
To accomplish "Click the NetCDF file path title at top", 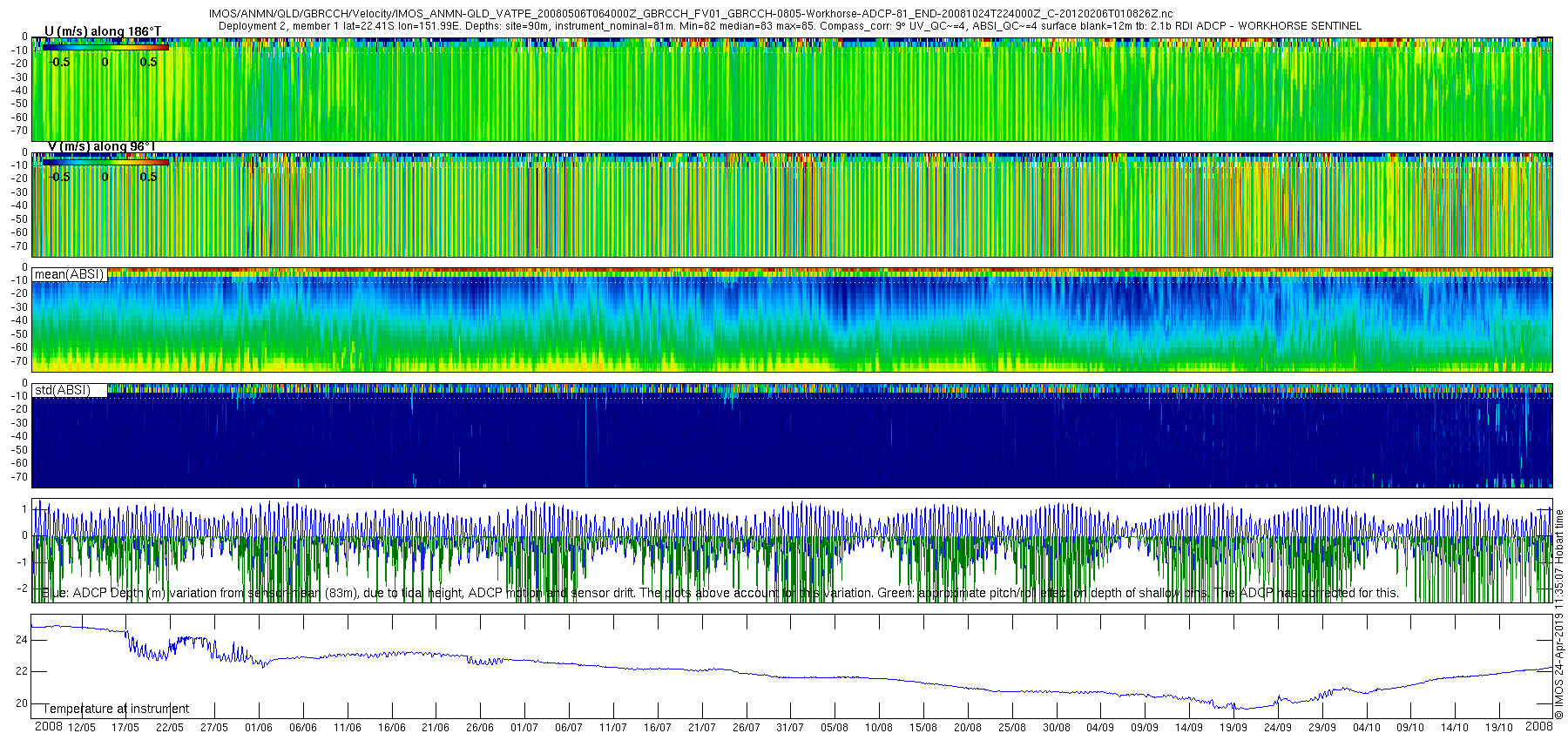I will point(690,14).
